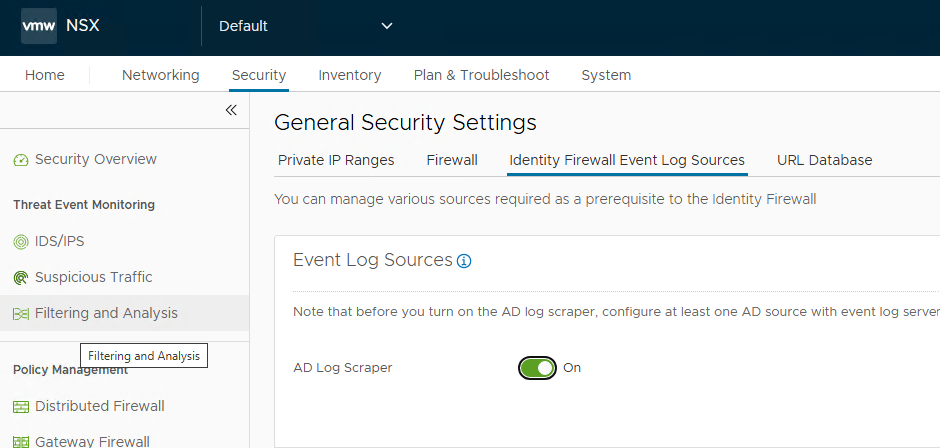Open the System tab

(x=606, y=75)
